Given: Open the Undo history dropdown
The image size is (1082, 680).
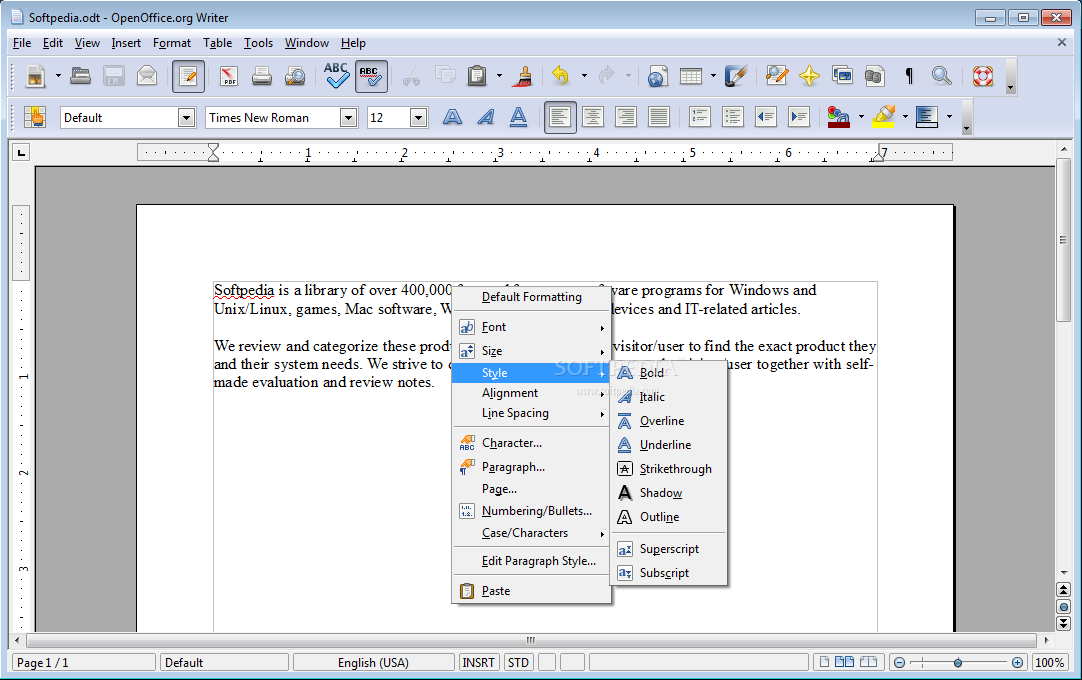Looking at the screenshot, I should click(x=584, y=76).
